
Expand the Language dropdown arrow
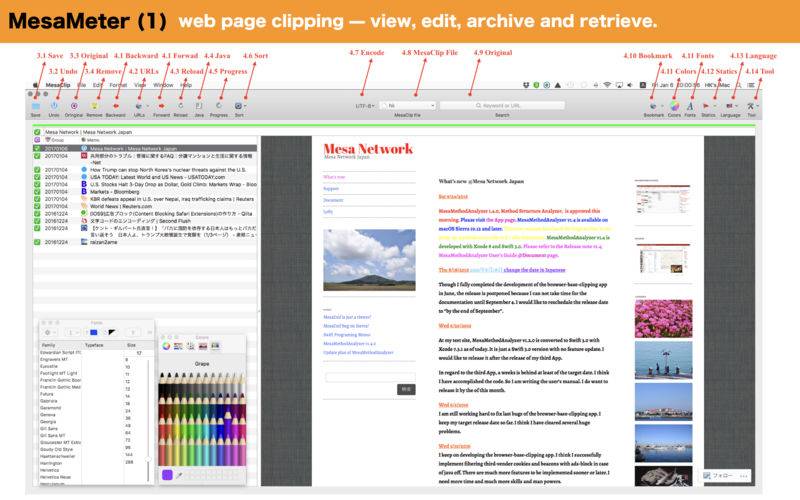pyautogui.click(x=737, y=106)
